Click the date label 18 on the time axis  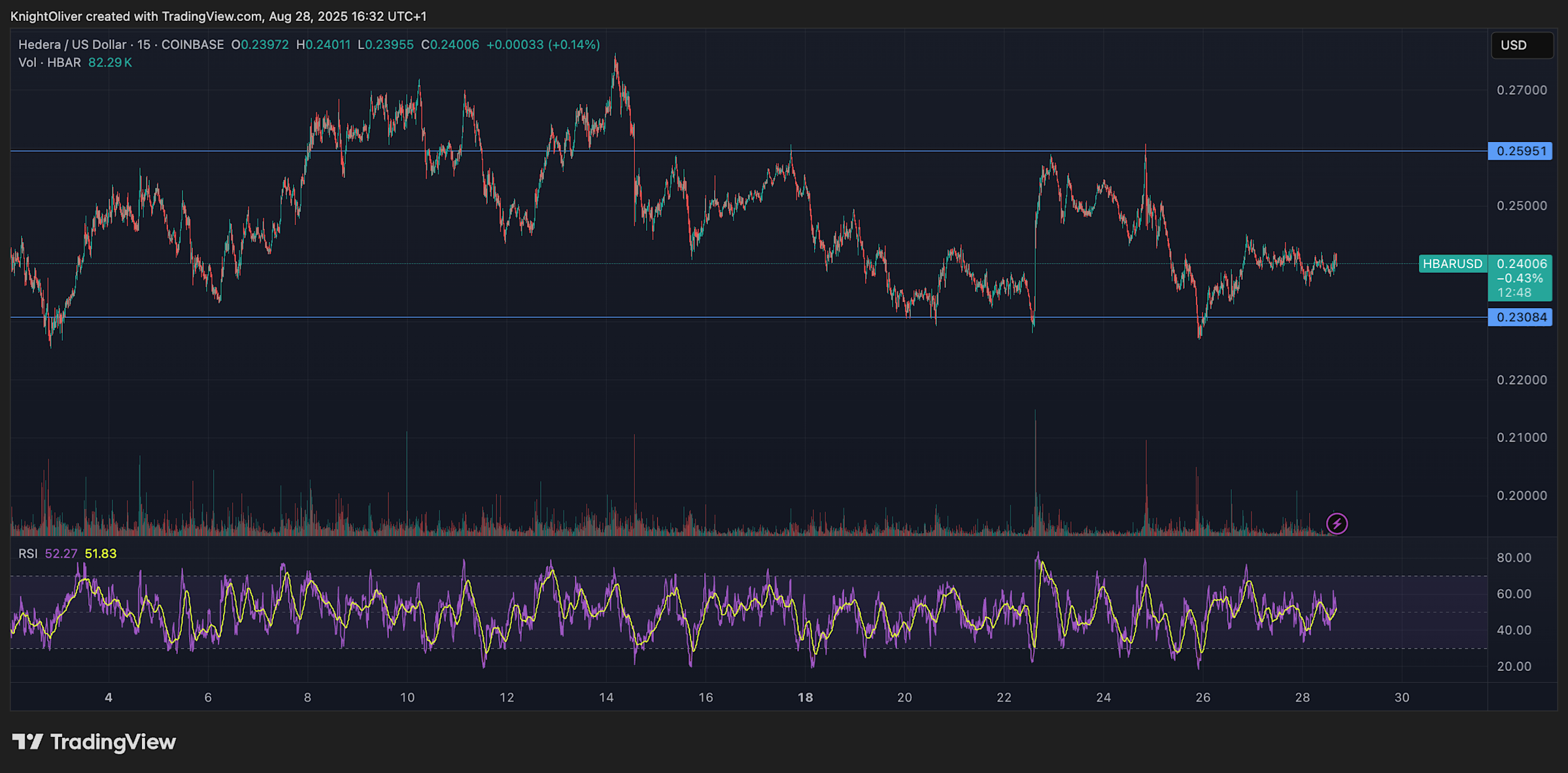[x=805, y=697]
